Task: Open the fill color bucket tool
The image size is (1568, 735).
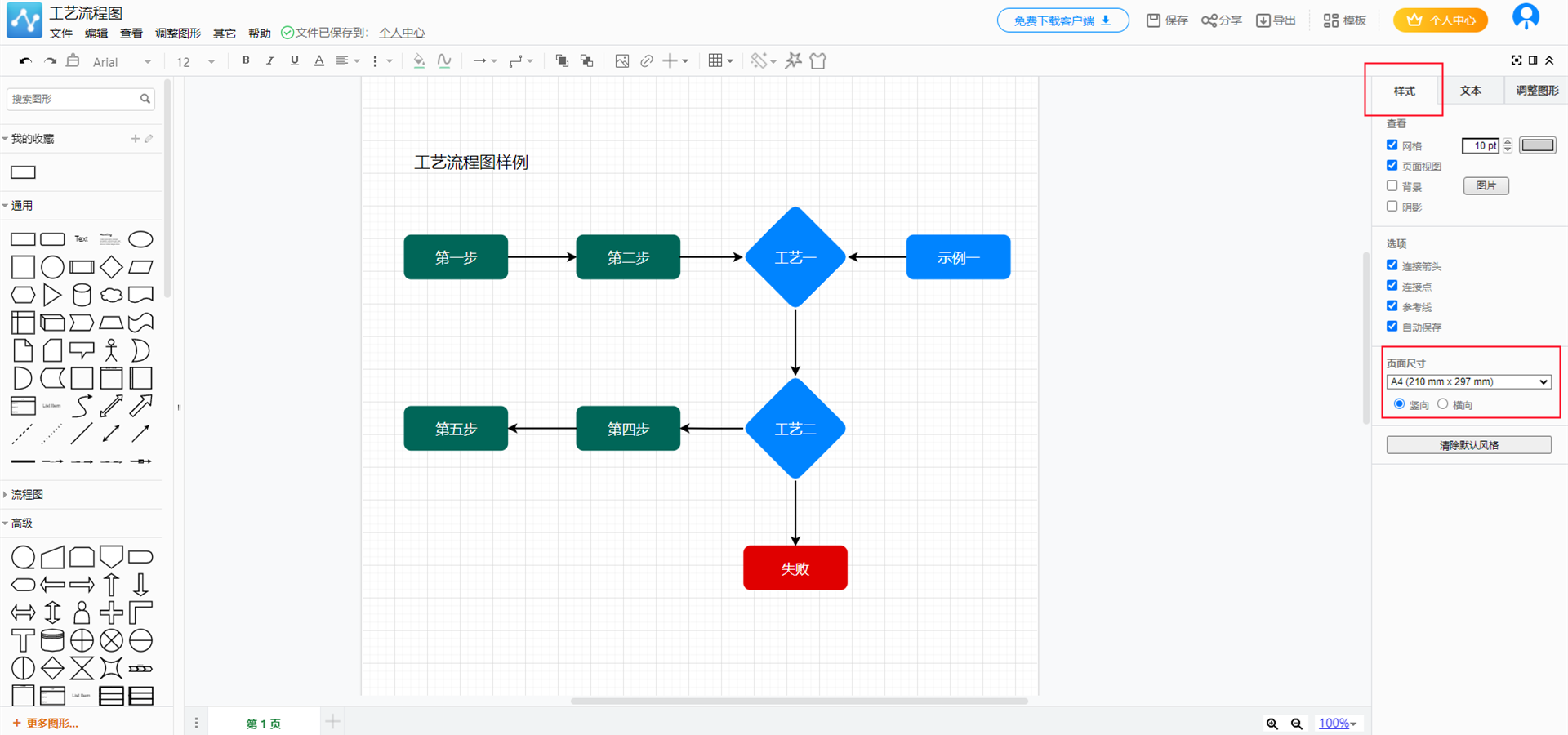Action: (x=419, y=60)
